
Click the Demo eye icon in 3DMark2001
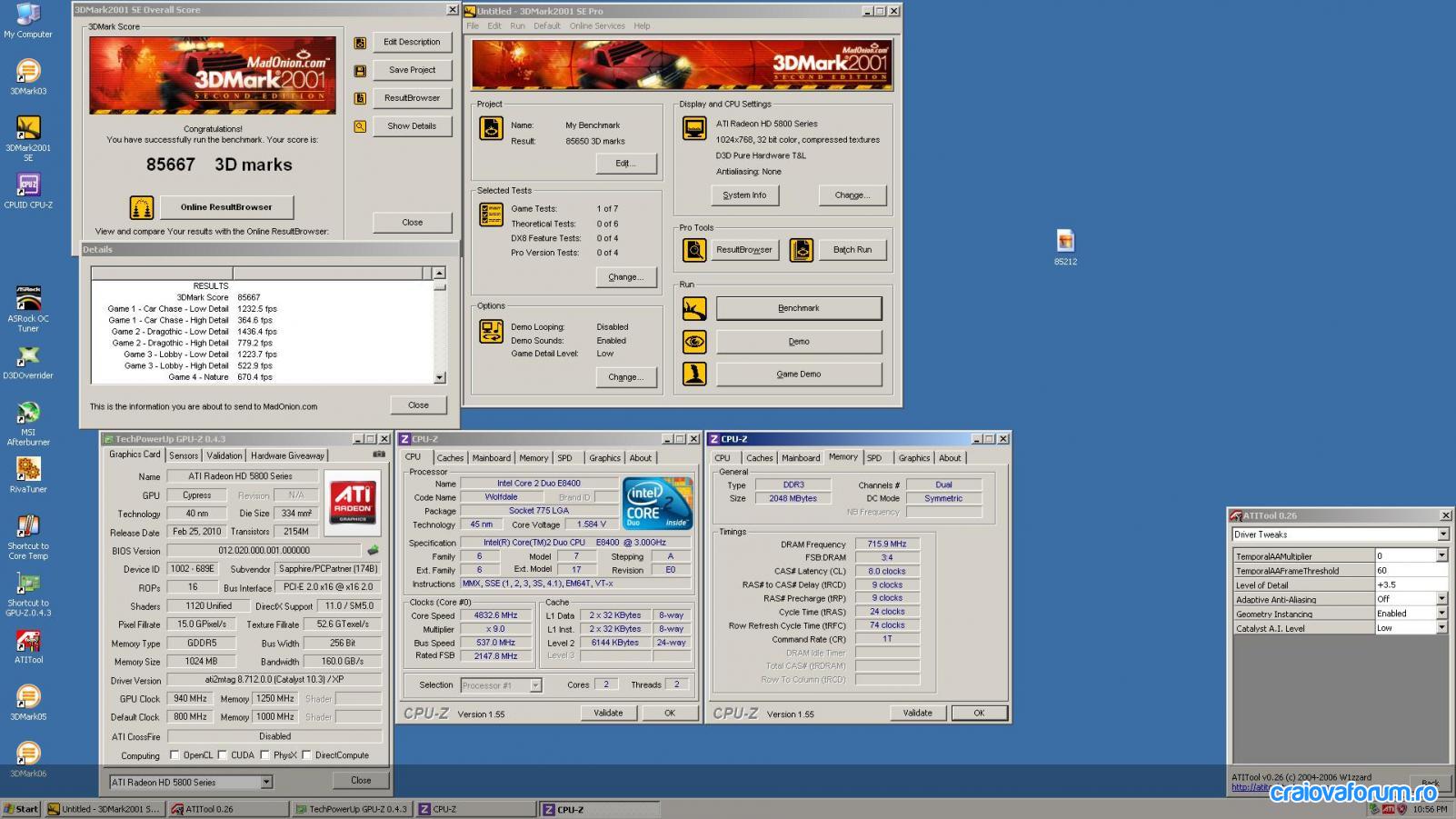click(x=694, y=342)
